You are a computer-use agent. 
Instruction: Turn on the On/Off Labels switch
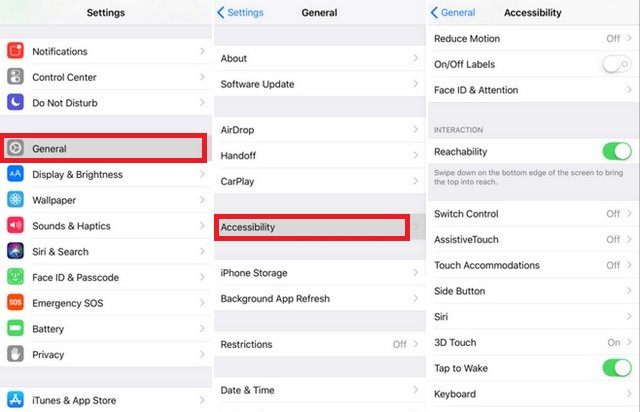pos(616,64)
